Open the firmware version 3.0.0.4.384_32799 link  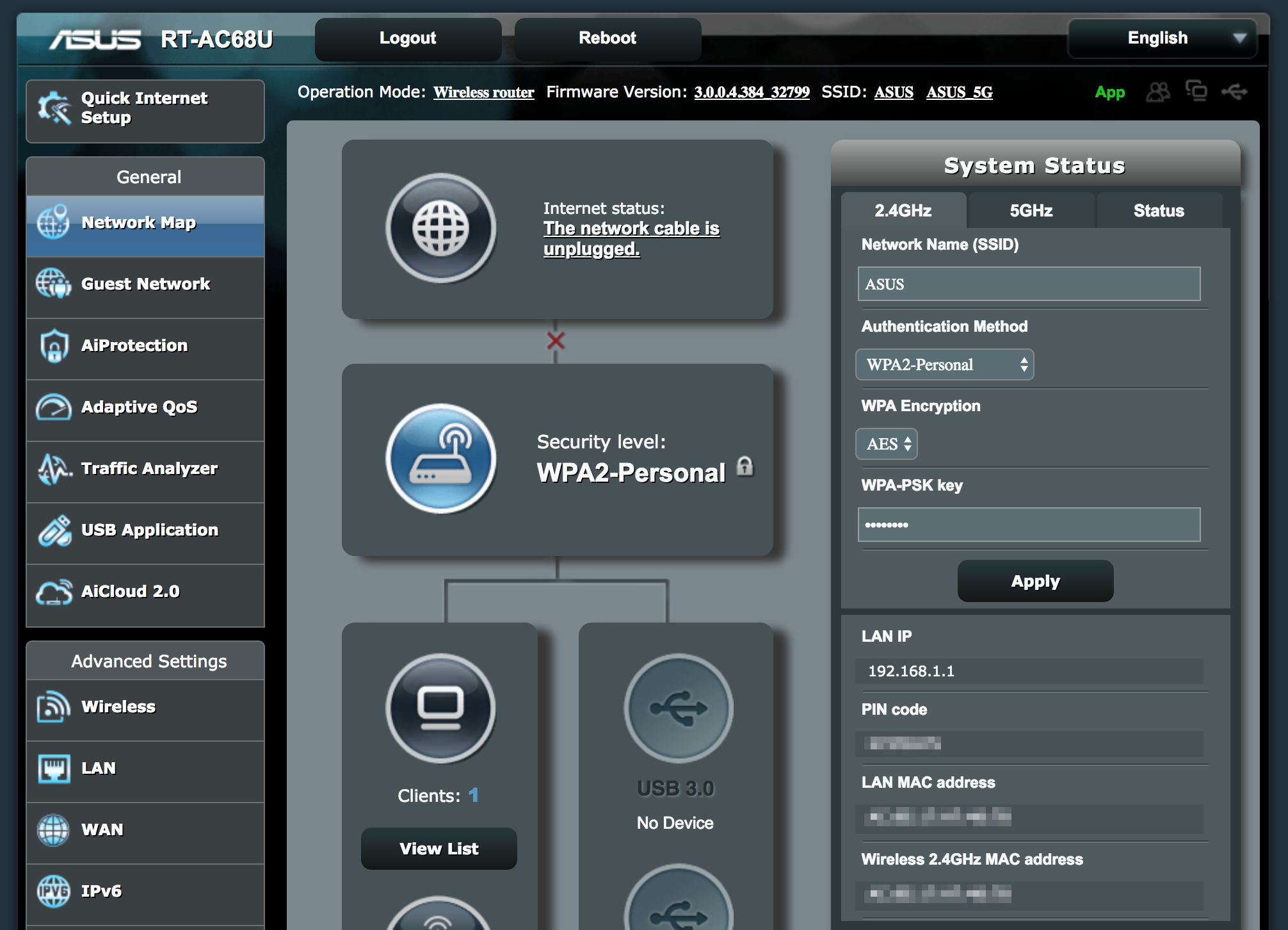[752, 92]
